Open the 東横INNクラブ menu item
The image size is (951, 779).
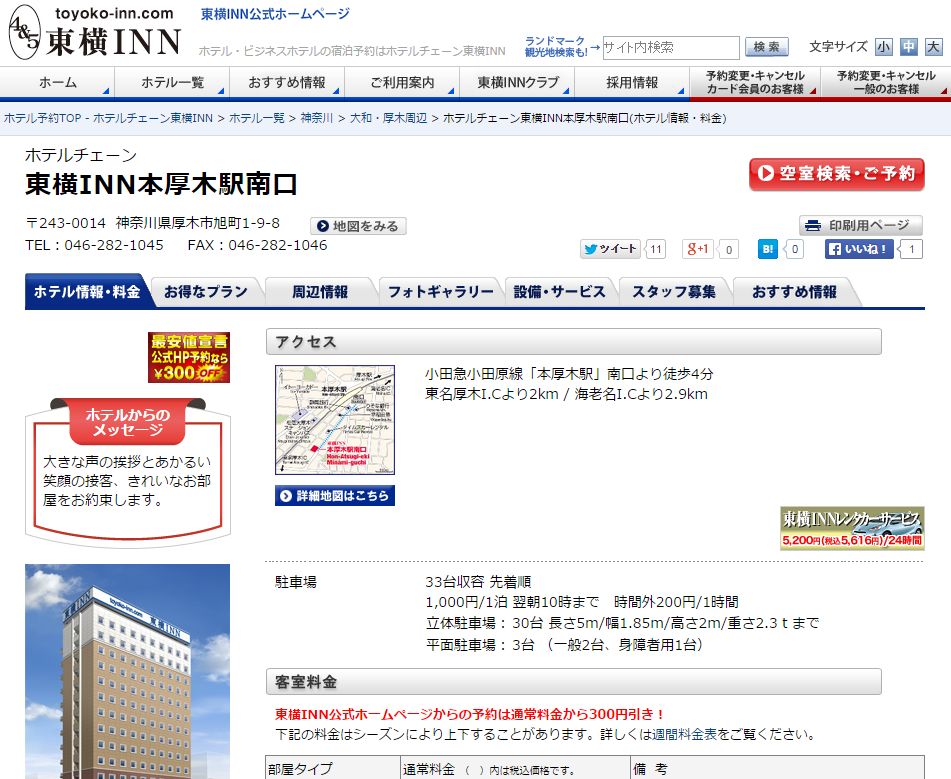tap(517, 83)
